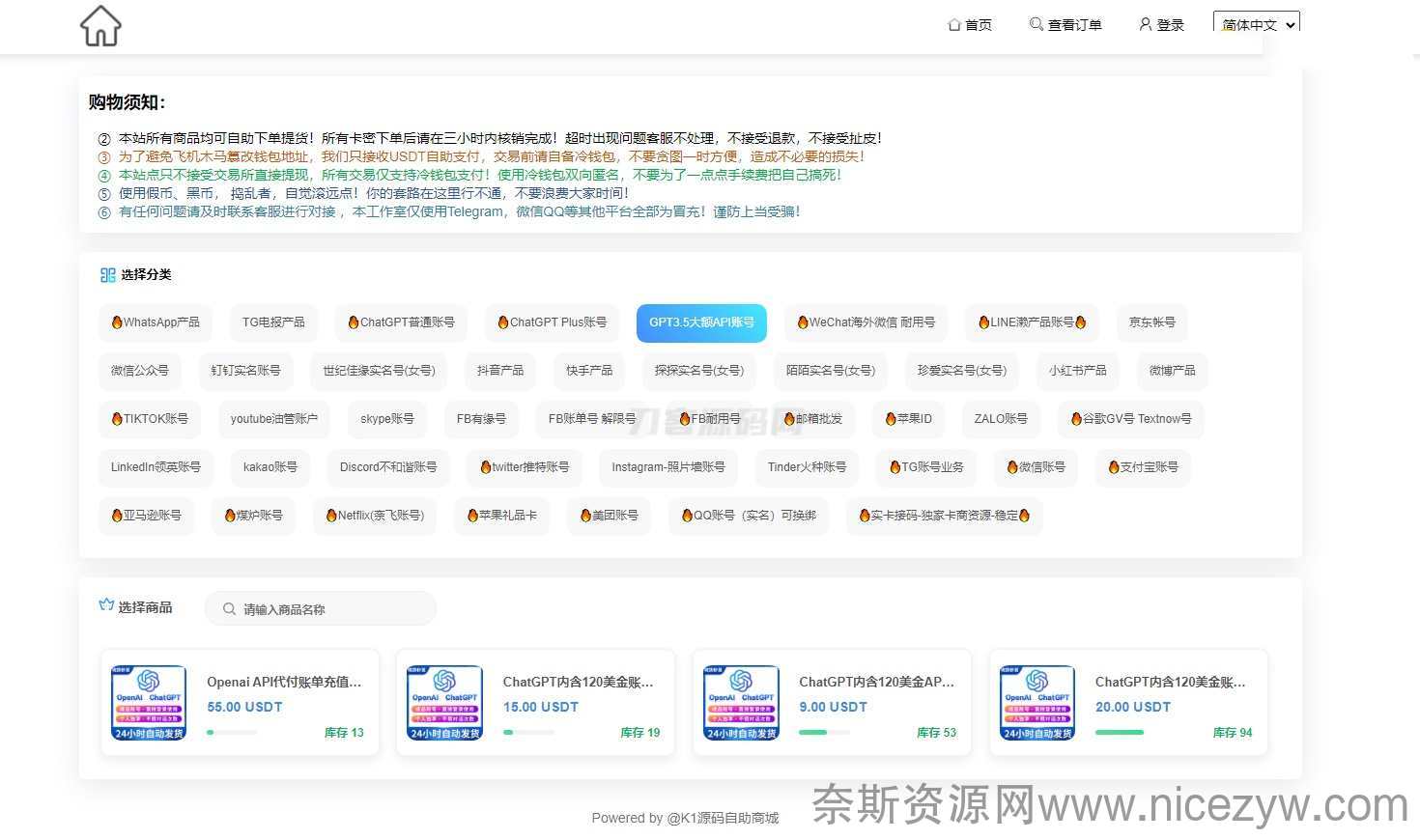1420x840 pixels.
Task: Select Instagram-照片墙账号 category
Action: pyautogui.click(x=668, y=467)
